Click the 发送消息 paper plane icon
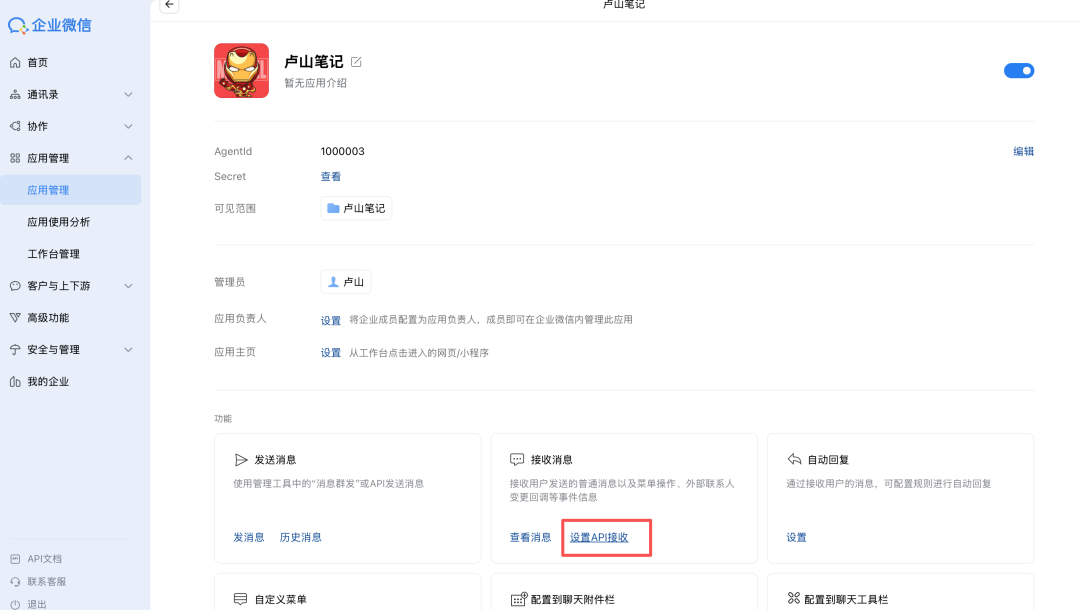Viewport: 1080px width, 610px height. point(241,460)
